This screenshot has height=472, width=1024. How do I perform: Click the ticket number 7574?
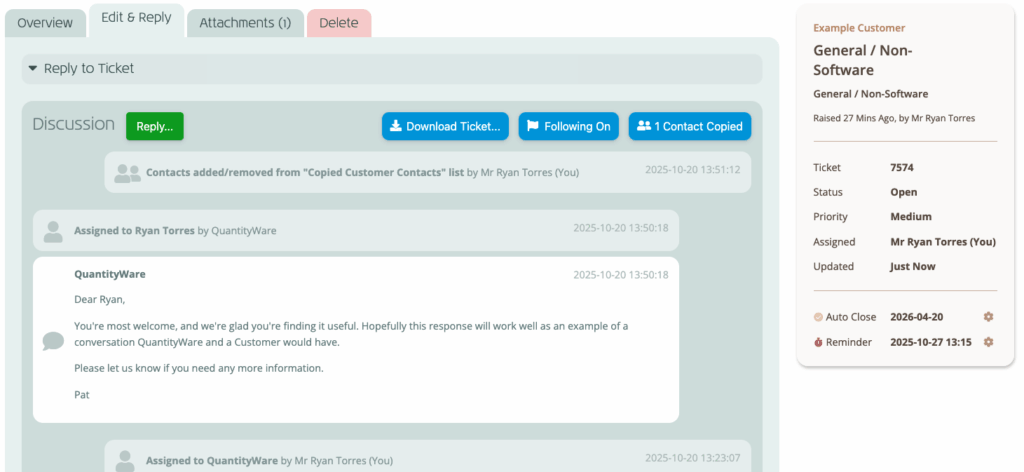point(901,167)
